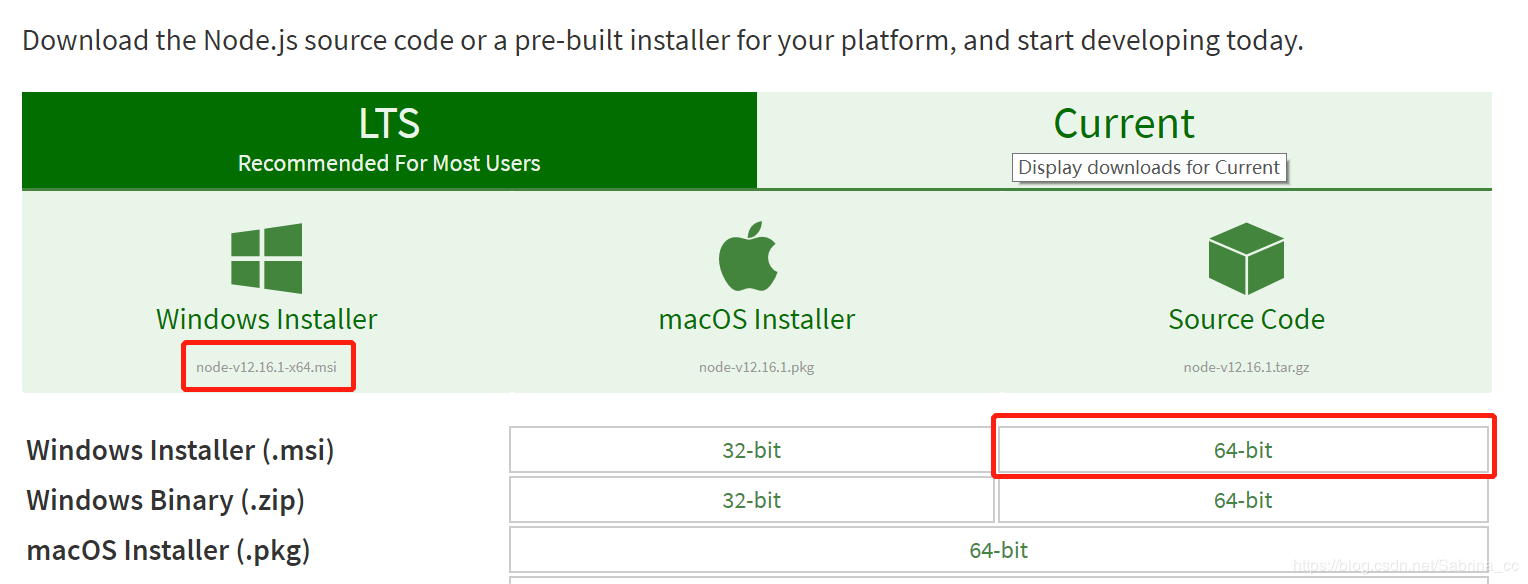Click the Windows Installer (.msi) row label
Viewport: 1528px width, 584px height.
(x=179, y=449)
